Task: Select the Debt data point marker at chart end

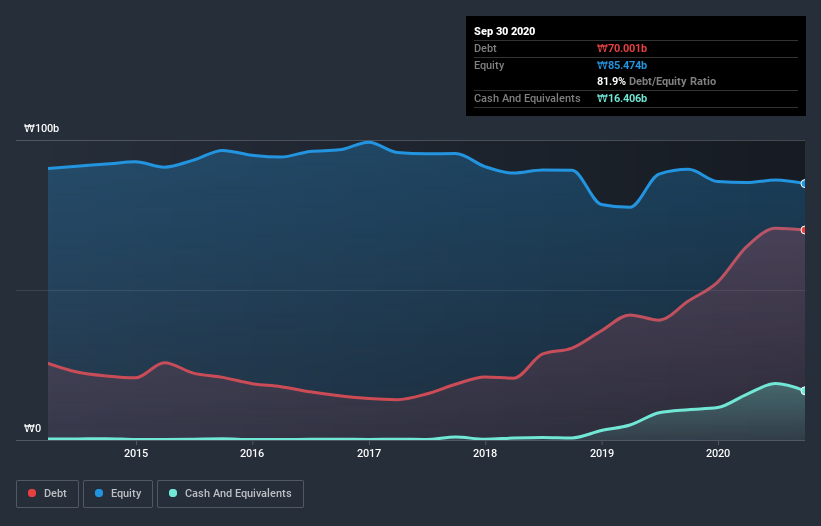Action: click(803, 230)
